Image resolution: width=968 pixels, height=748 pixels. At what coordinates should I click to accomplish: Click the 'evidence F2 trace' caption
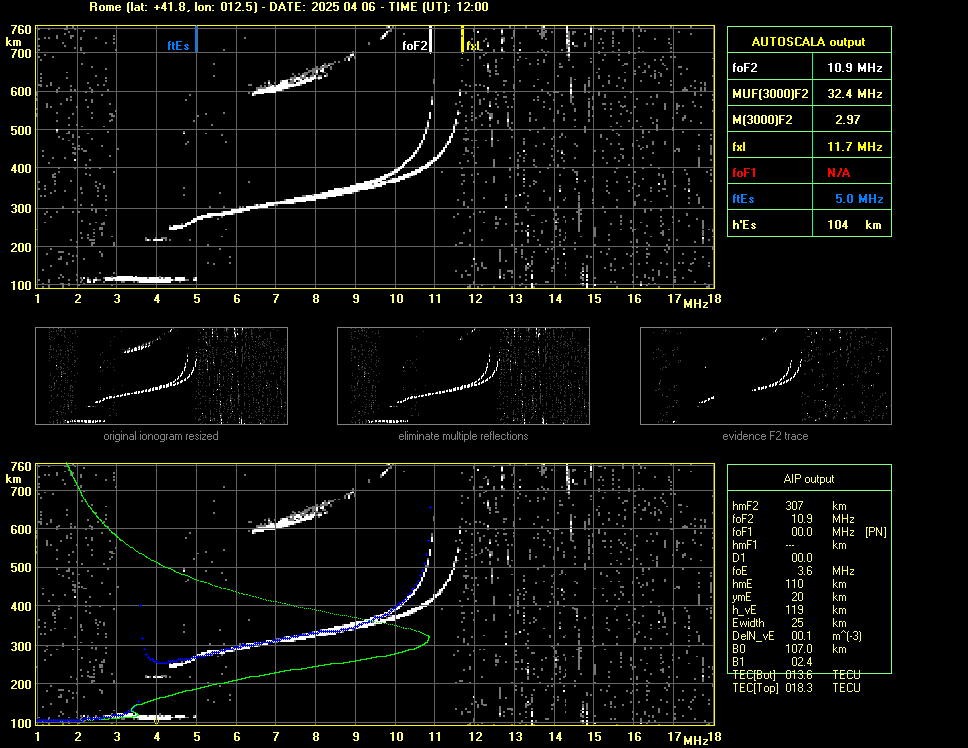click(766, 436)
